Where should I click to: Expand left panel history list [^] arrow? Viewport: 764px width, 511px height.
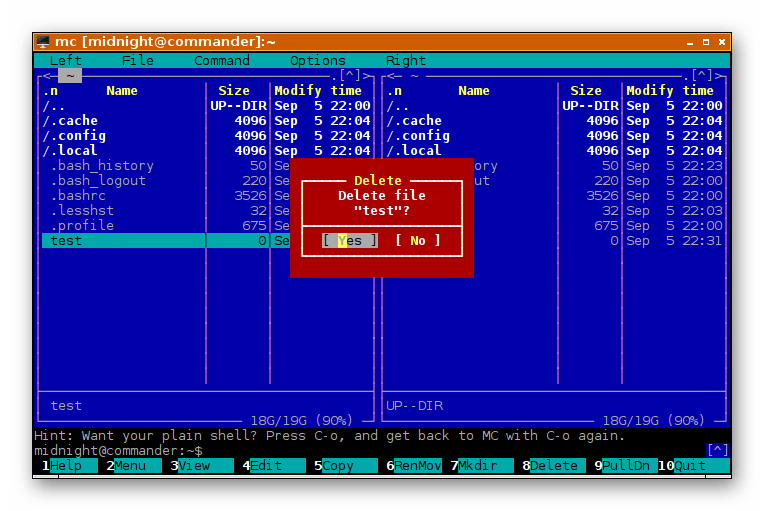(350, 75)
